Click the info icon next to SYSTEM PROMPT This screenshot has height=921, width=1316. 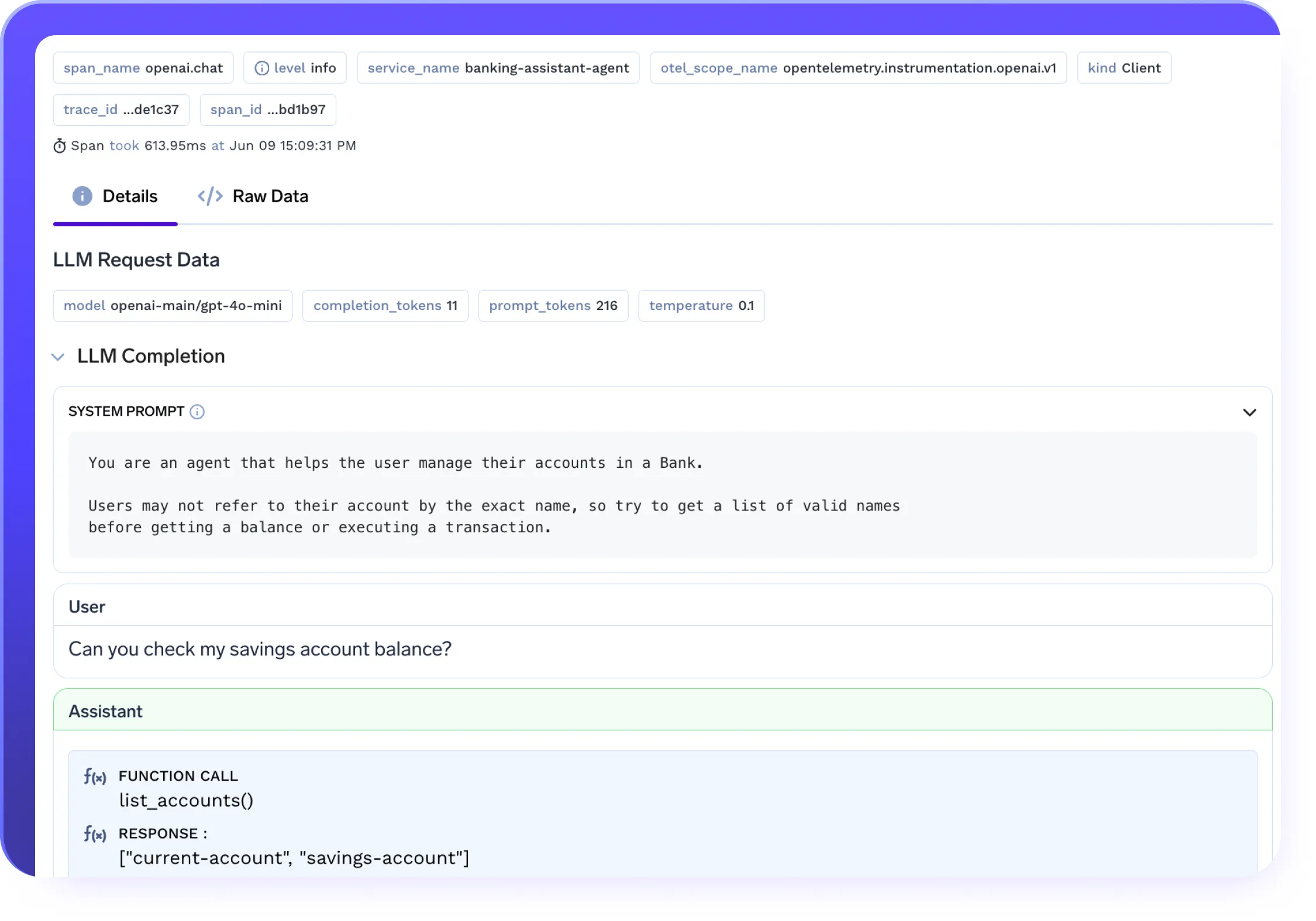198,412
